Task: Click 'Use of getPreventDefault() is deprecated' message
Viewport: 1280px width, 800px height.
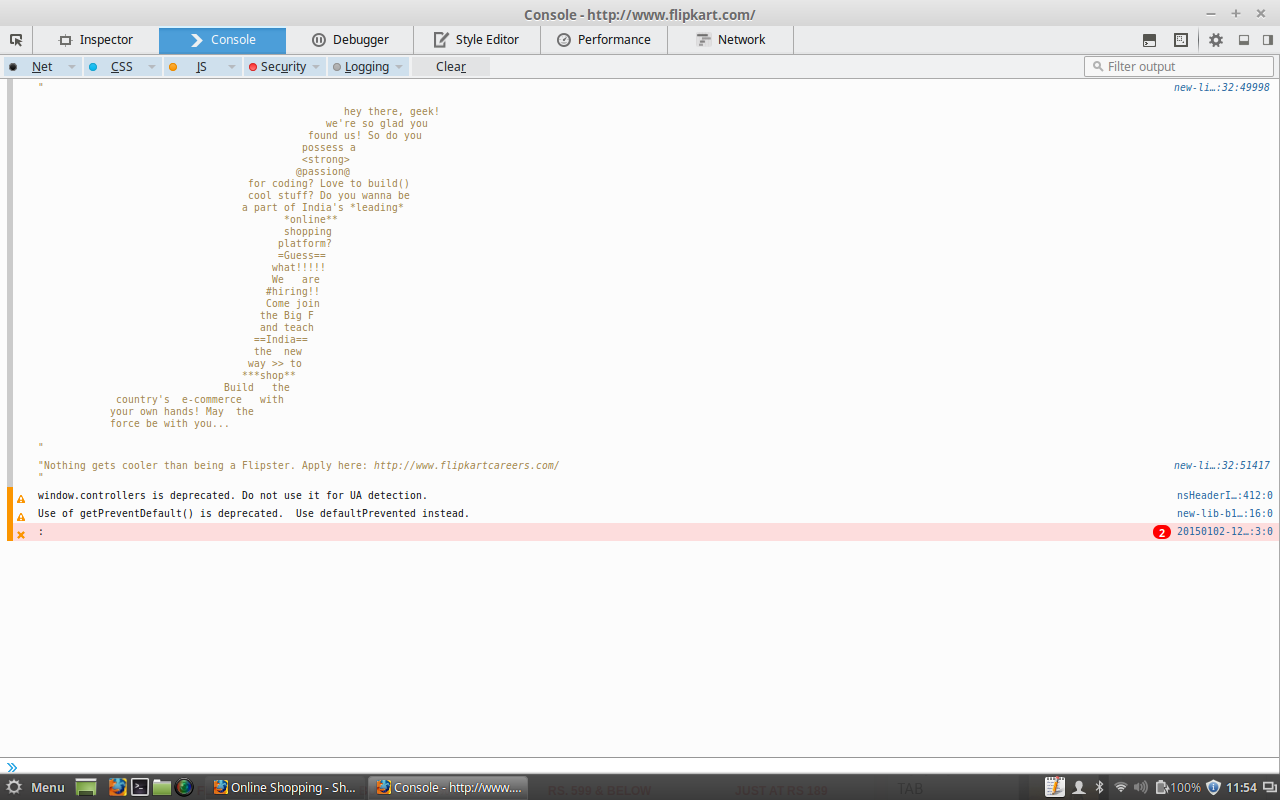Action: click(253, 513)
